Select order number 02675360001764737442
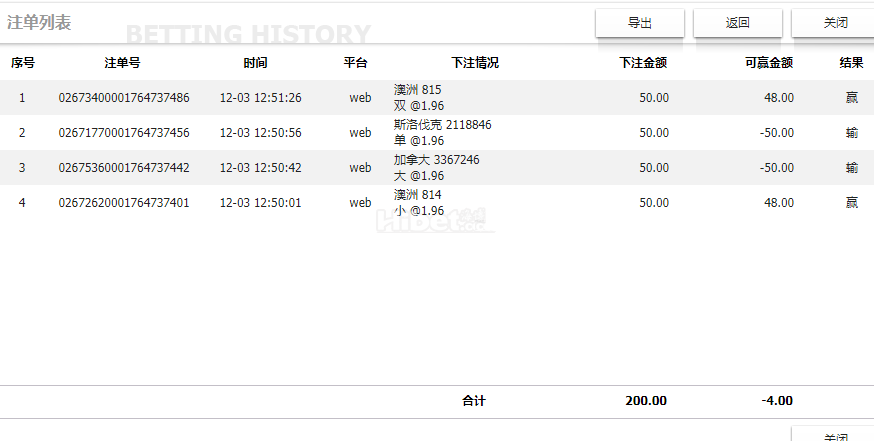The height and width of the screenshot is (441, 874). tap(124, 168)
